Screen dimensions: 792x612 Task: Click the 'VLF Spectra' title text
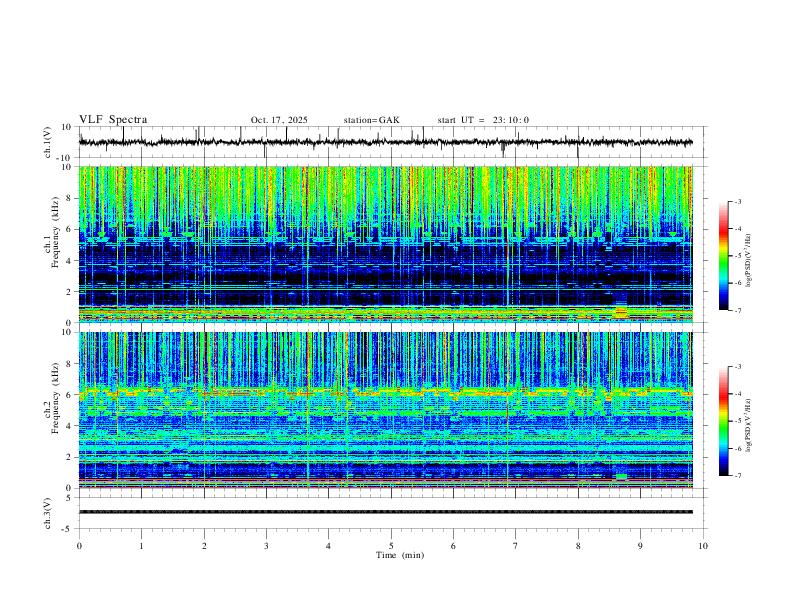[x=113, y=120]
